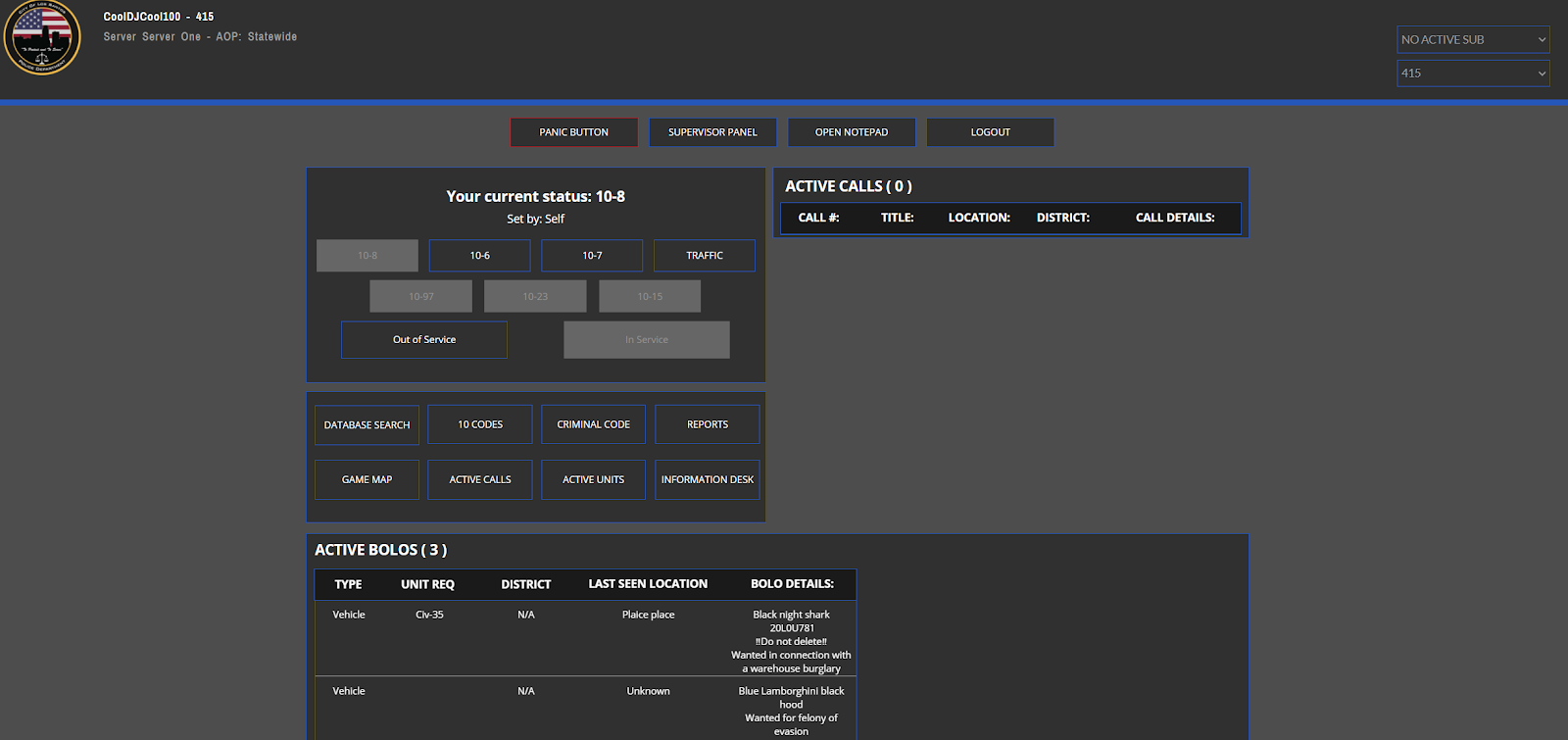This screenshot has height=740, width=1568.
Task: View the ACTIVE UNITS list
Action: click(593, 480)
